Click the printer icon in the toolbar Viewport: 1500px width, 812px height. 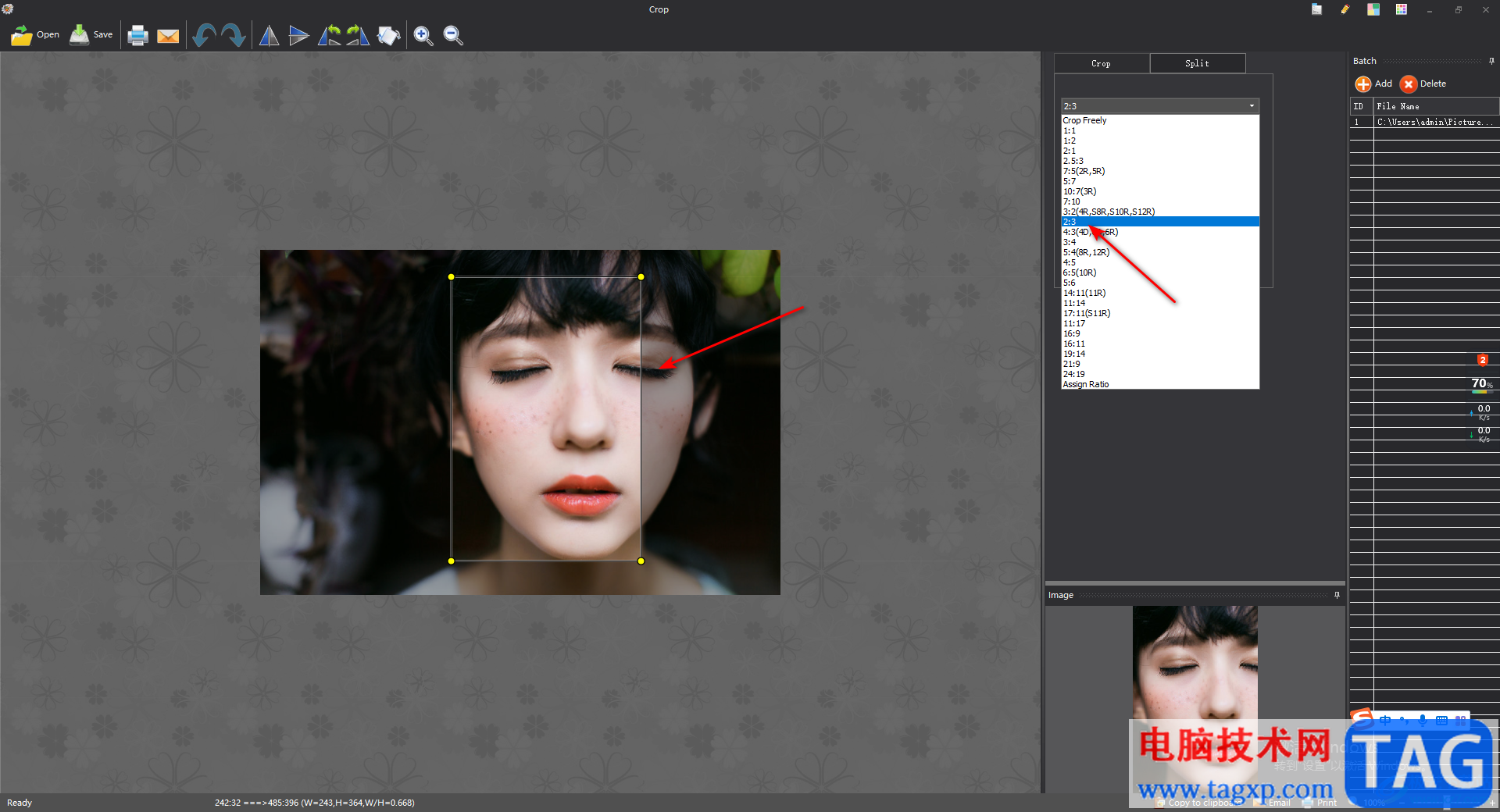click(137, 35)
